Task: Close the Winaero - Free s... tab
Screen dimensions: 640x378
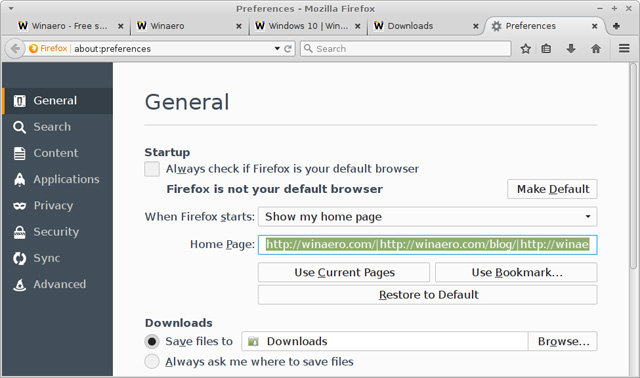Action: point(120,26)
